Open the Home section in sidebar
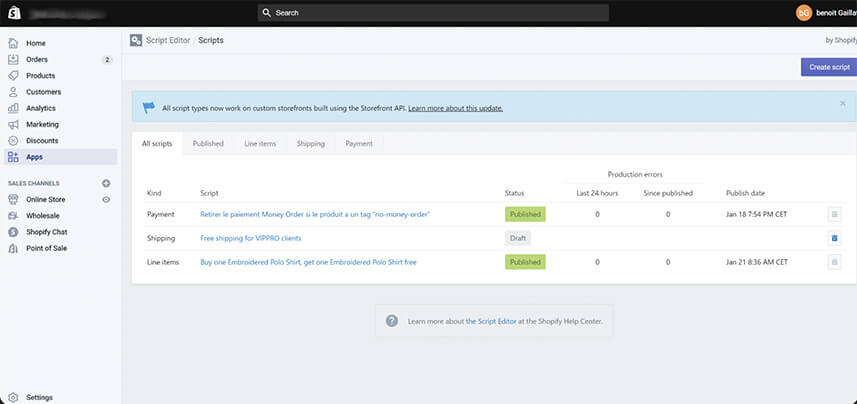Image resolution: width=857 pixels, height=404 pixels. 36,43
